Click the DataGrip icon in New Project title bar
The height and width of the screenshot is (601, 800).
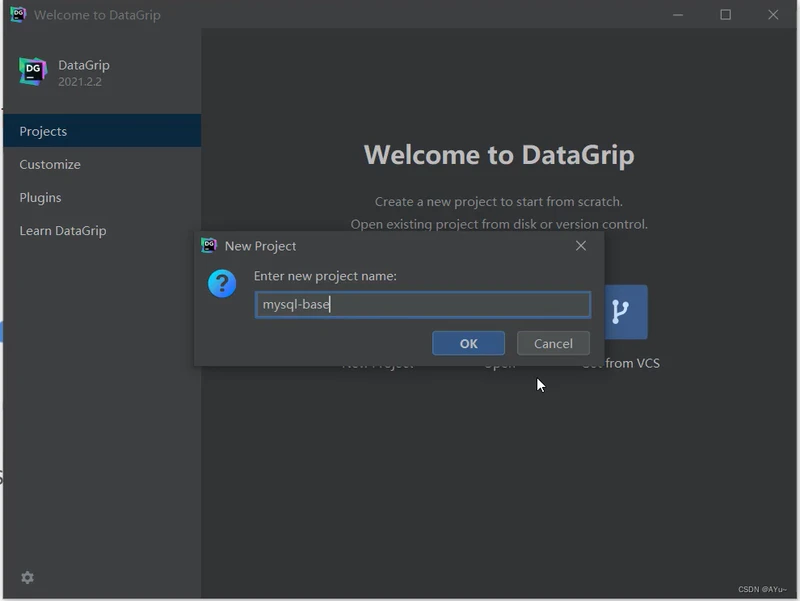click(209, 245)
